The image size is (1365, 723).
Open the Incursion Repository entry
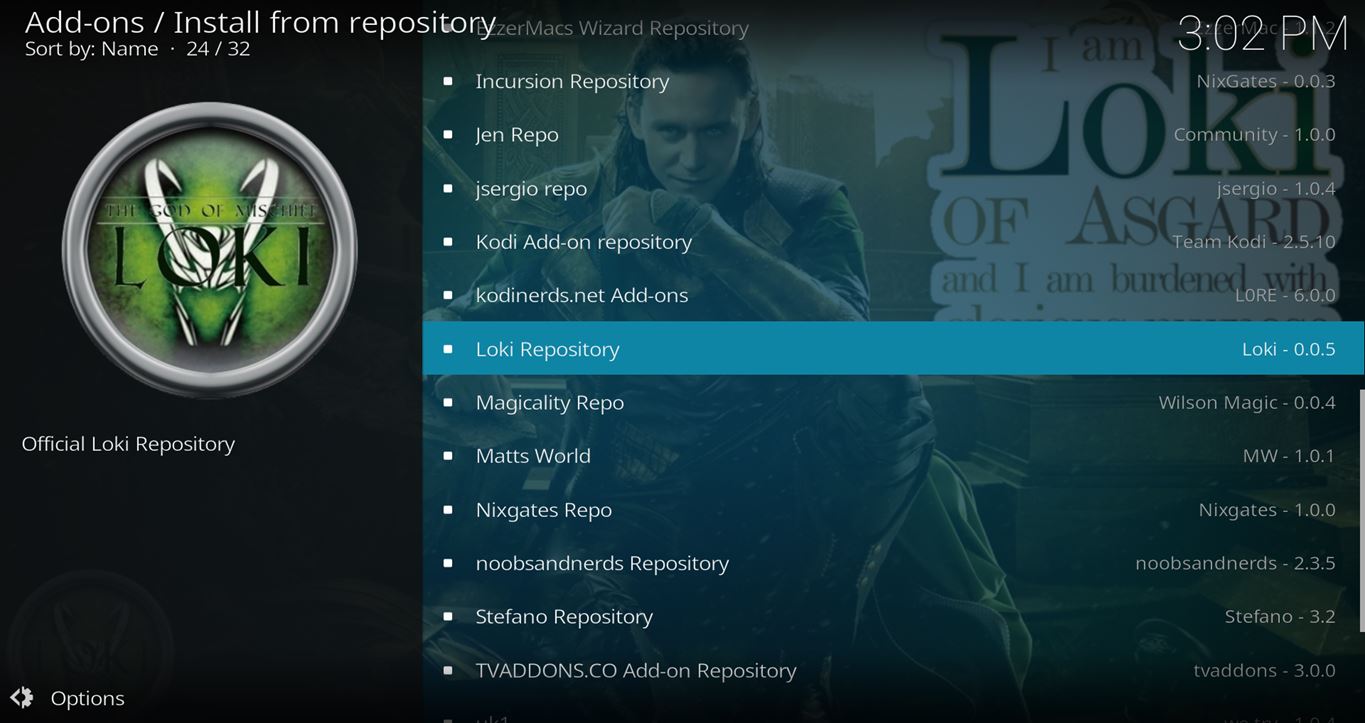click(572, 81)
